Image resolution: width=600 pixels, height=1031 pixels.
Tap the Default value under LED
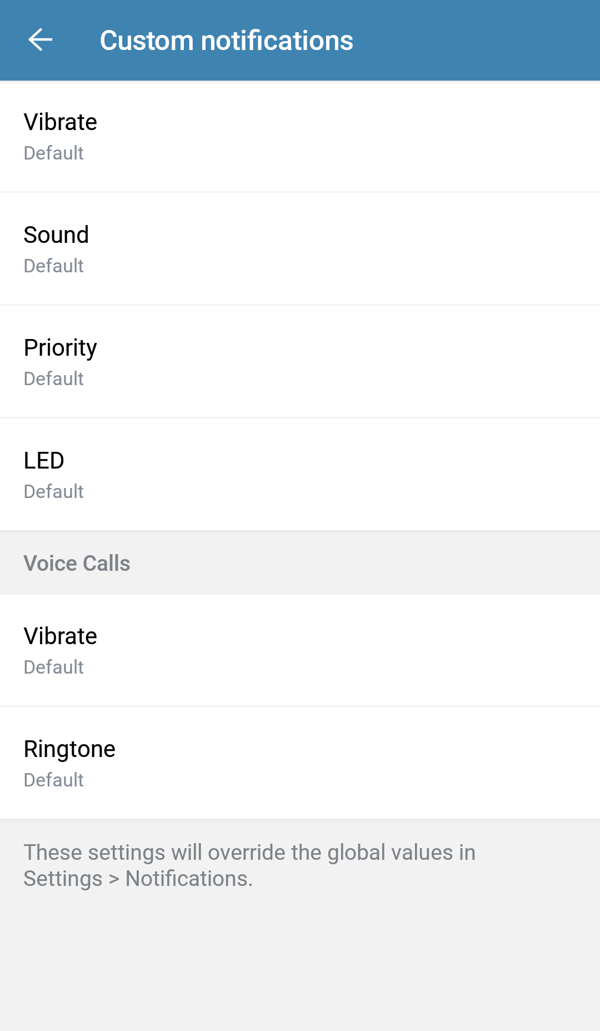click(x=54, y=492)
